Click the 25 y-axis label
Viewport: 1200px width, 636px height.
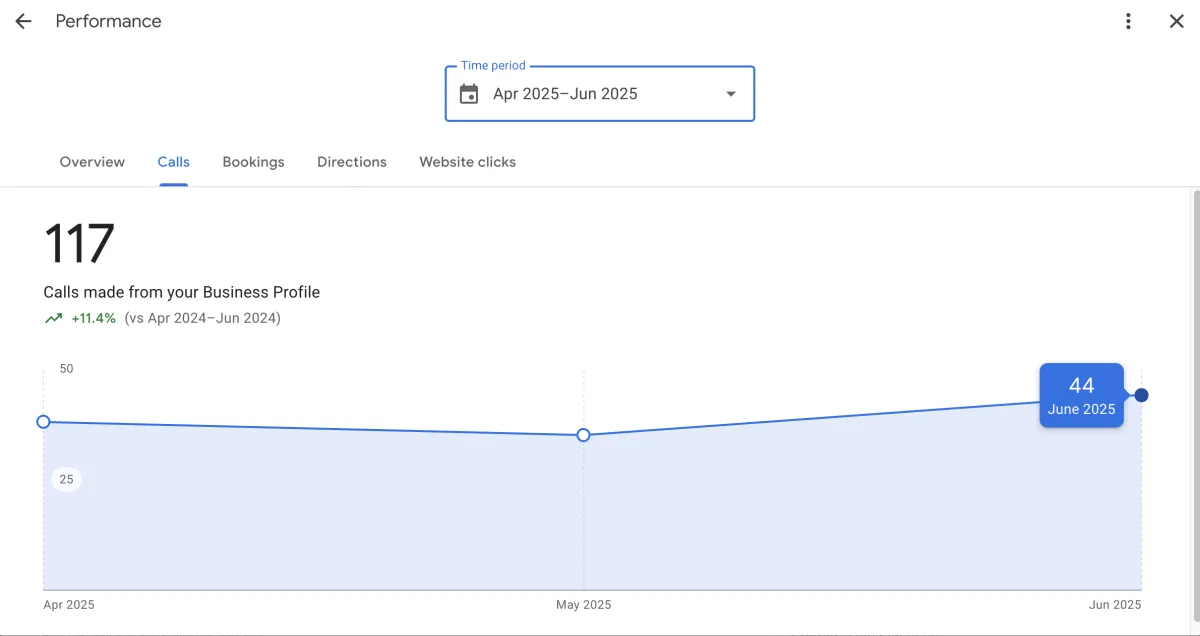coord(66,479)
